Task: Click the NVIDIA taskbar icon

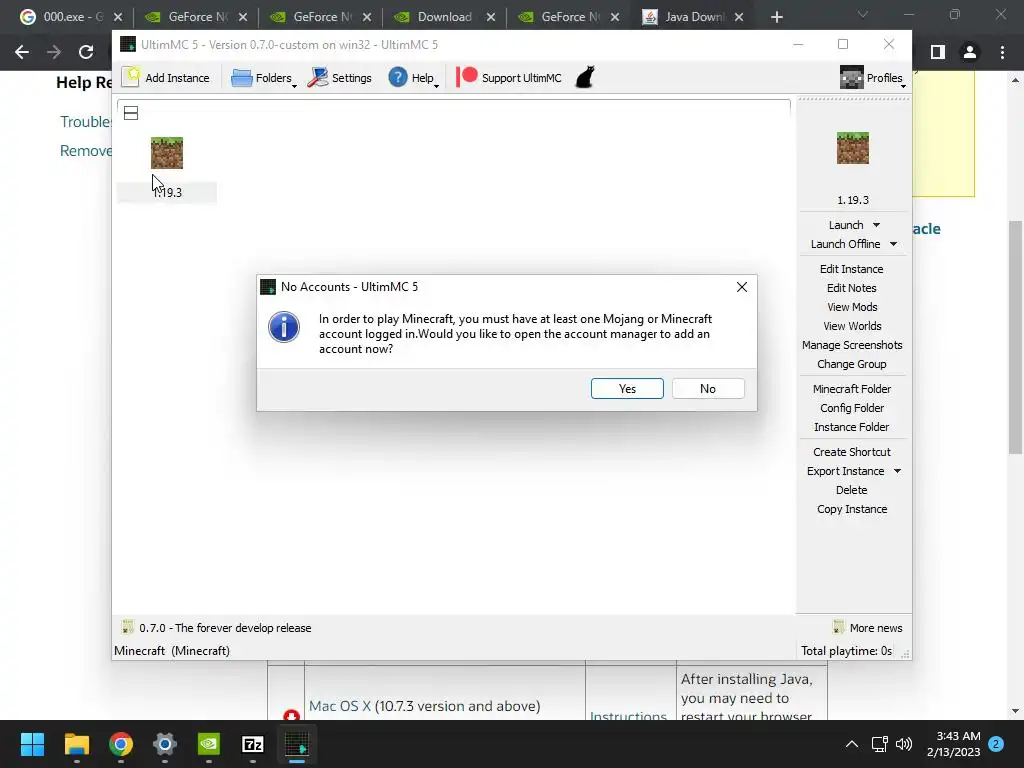Action: pos(209,744)
